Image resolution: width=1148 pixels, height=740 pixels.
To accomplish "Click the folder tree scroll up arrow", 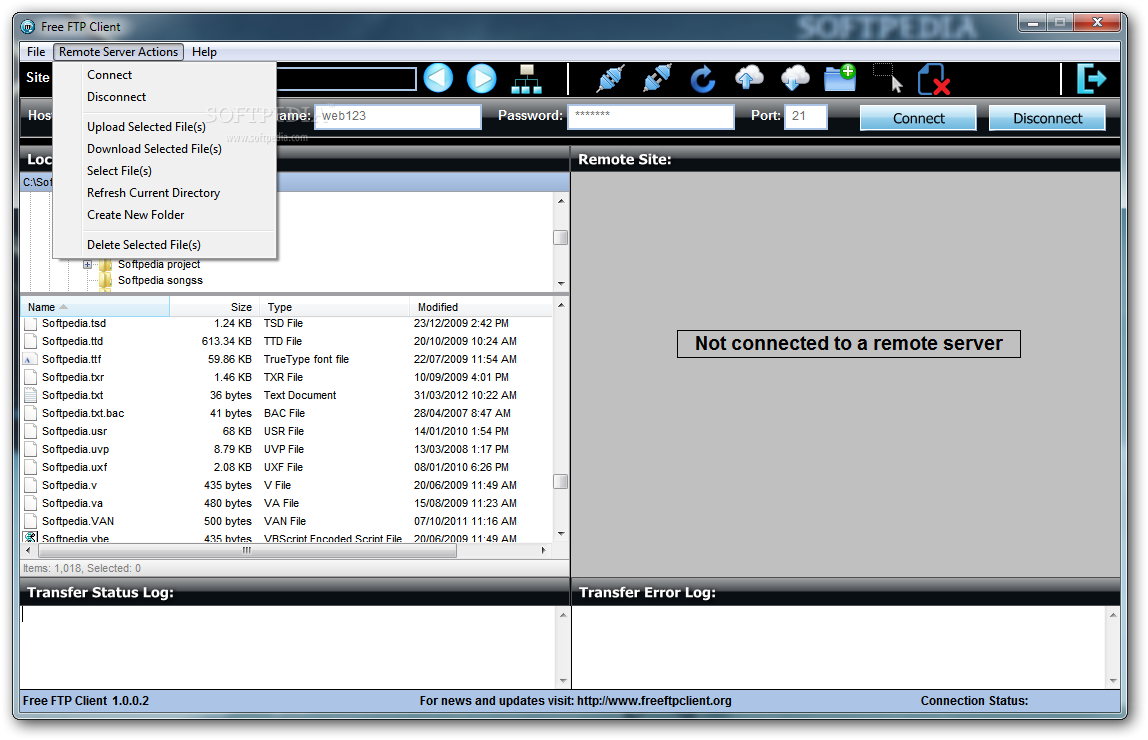I will click(x=561, y=201).
